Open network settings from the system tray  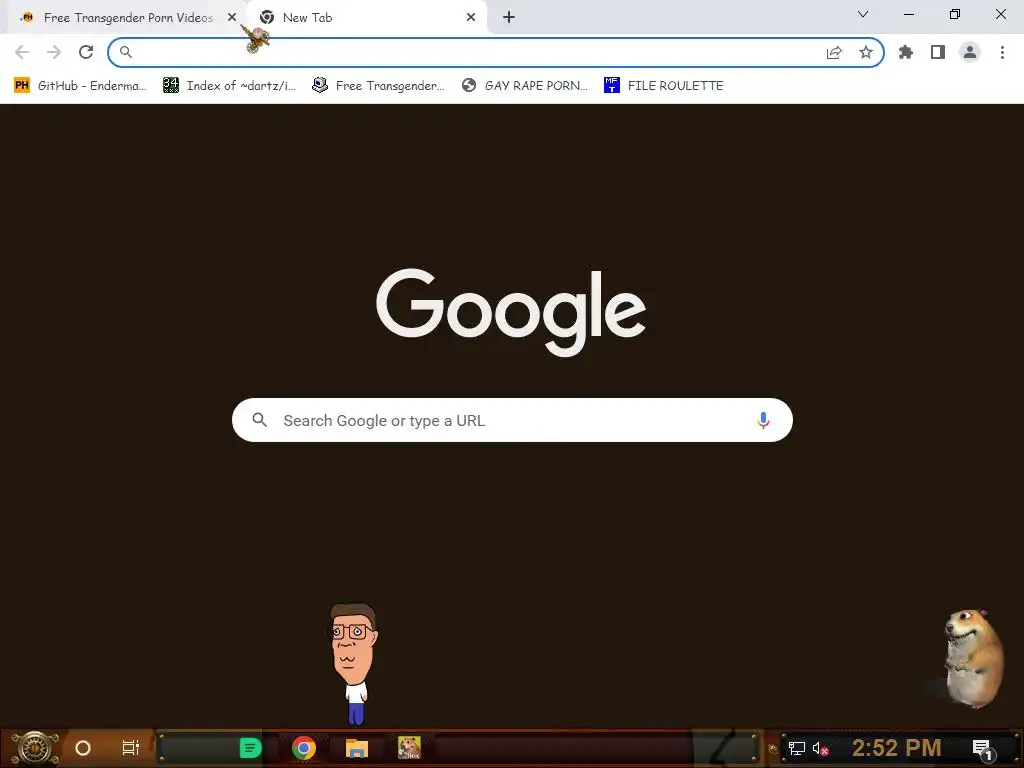tap(797, 748)
